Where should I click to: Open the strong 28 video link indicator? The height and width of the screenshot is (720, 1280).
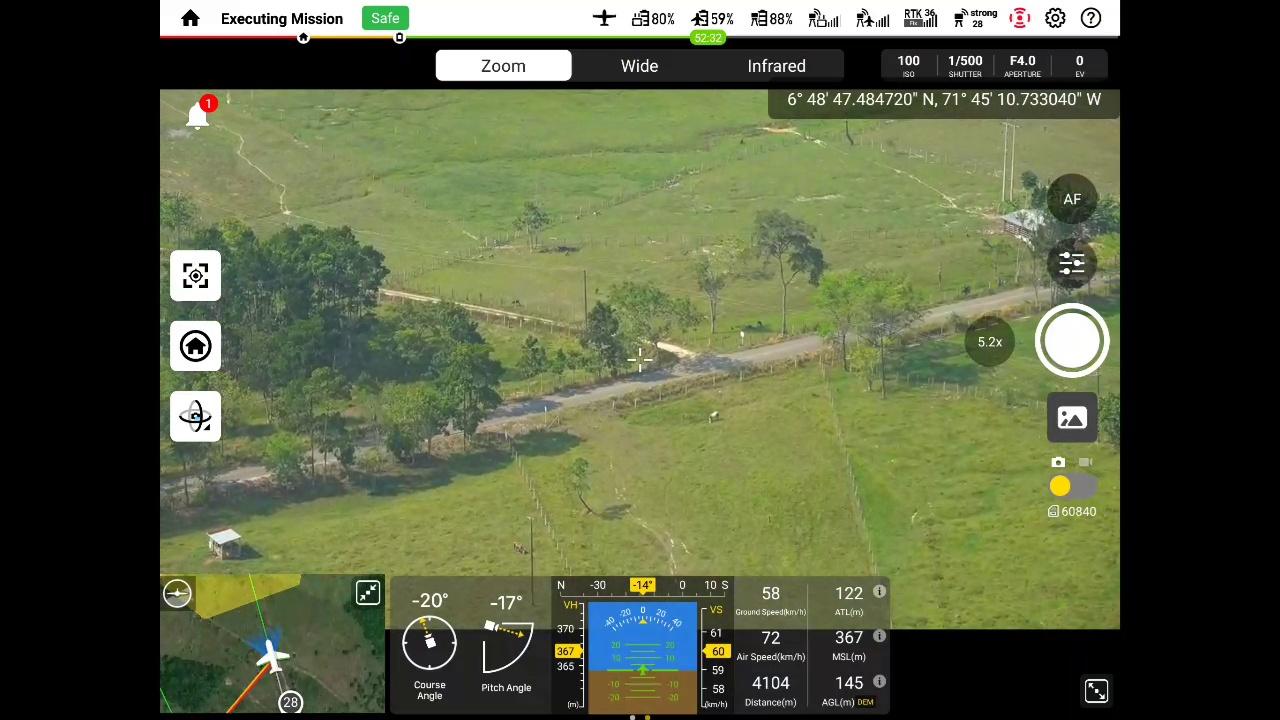[975, 18]
